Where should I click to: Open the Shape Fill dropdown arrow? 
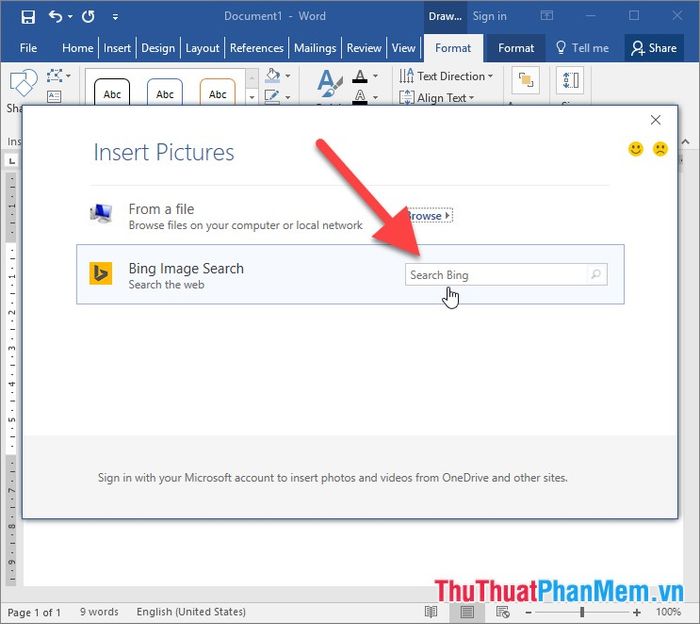pos(288,76)
